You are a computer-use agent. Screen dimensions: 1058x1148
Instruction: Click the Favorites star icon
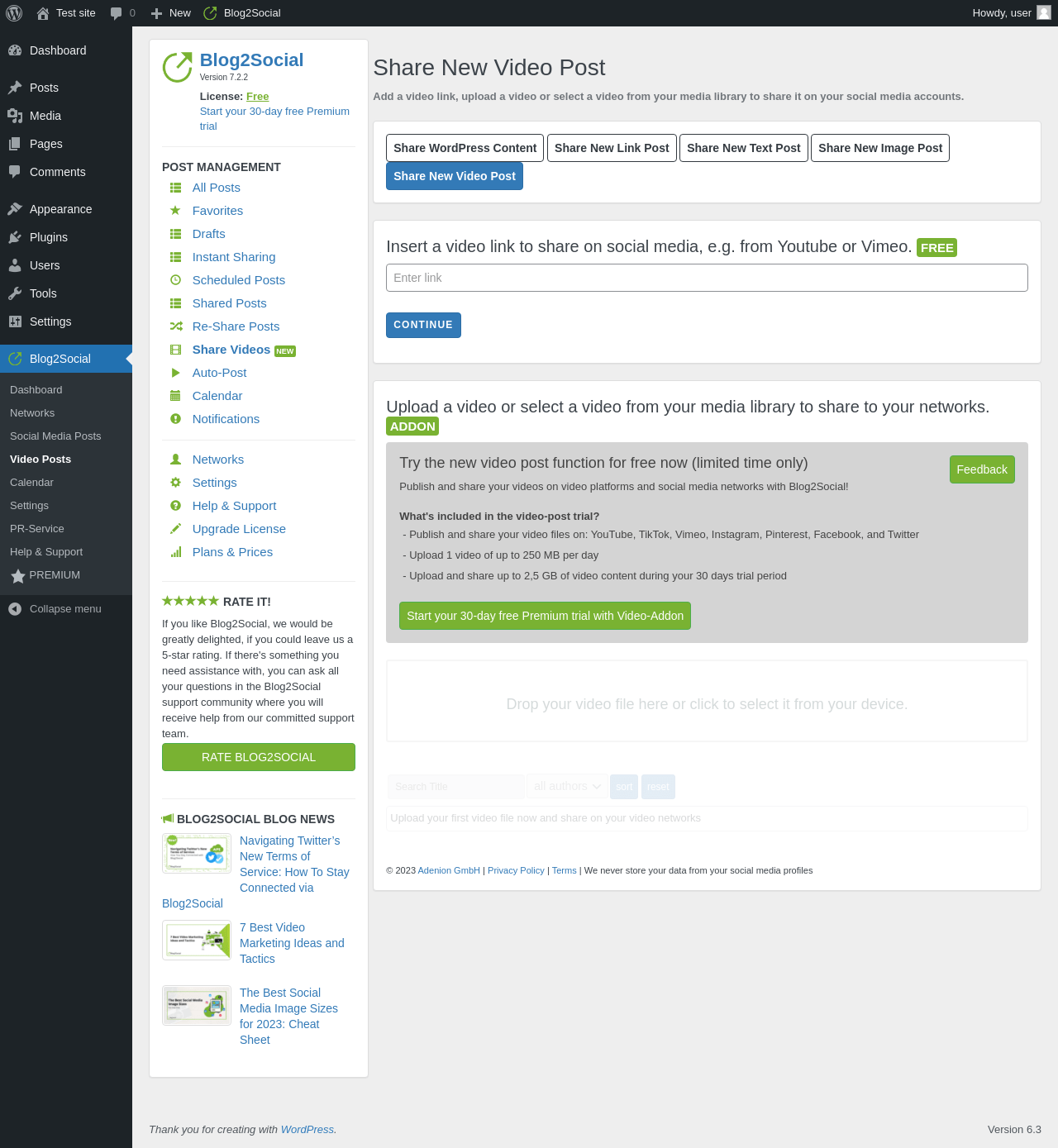click(175, 211)
